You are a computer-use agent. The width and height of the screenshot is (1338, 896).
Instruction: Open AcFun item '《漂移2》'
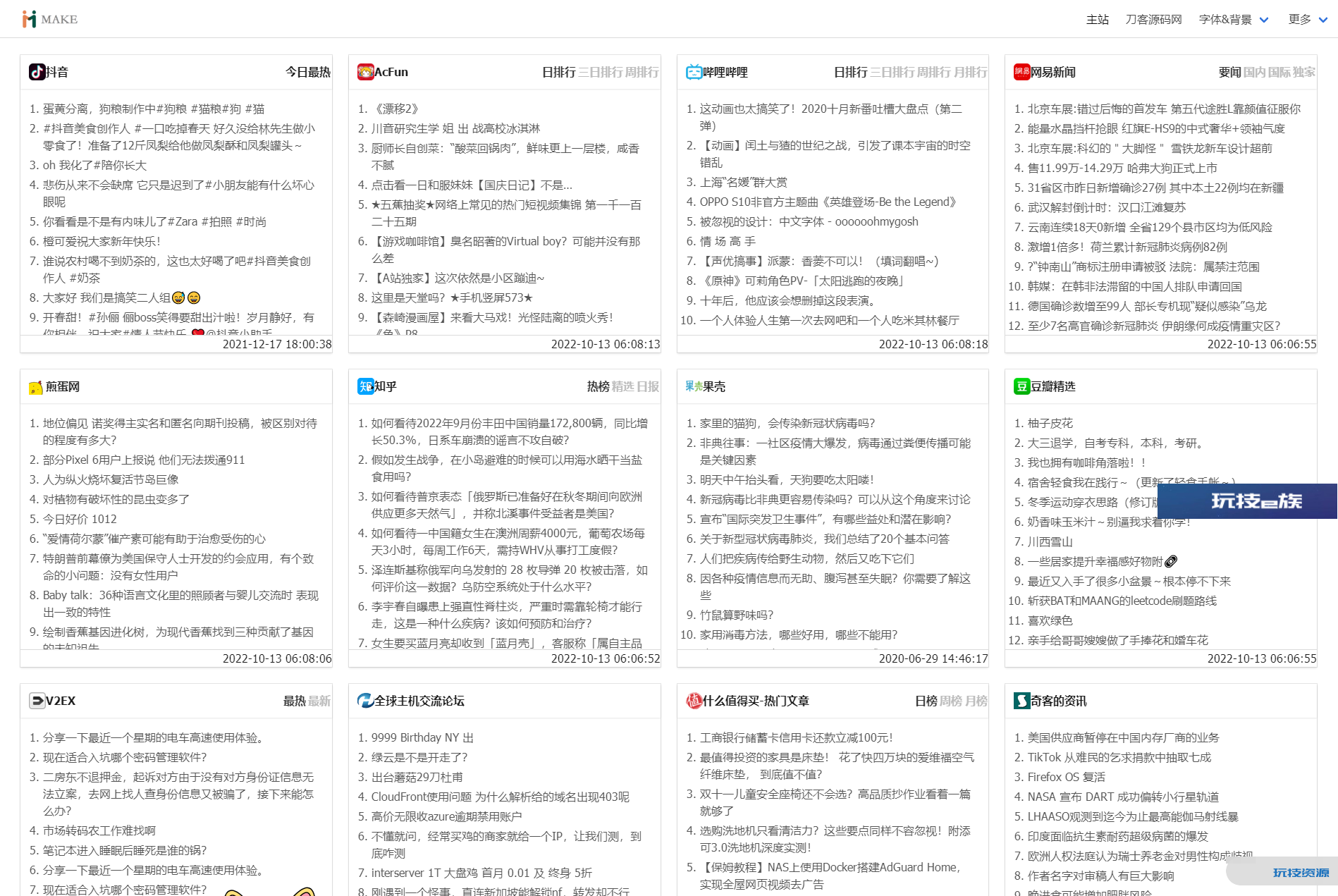pyautogui.click(x=395, y=109)
